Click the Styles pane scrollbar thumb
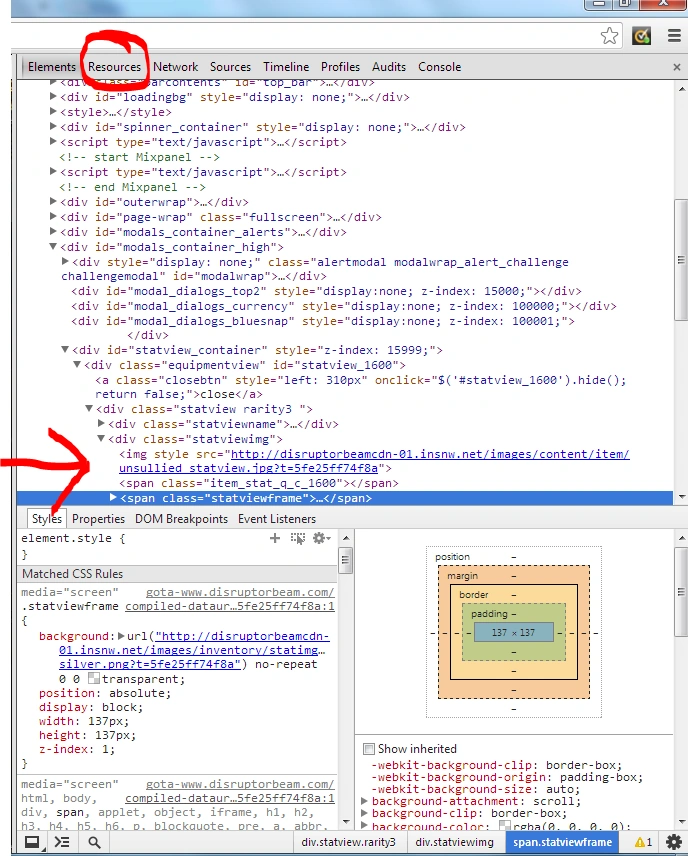688x856 pixels. tap(345, 561)
